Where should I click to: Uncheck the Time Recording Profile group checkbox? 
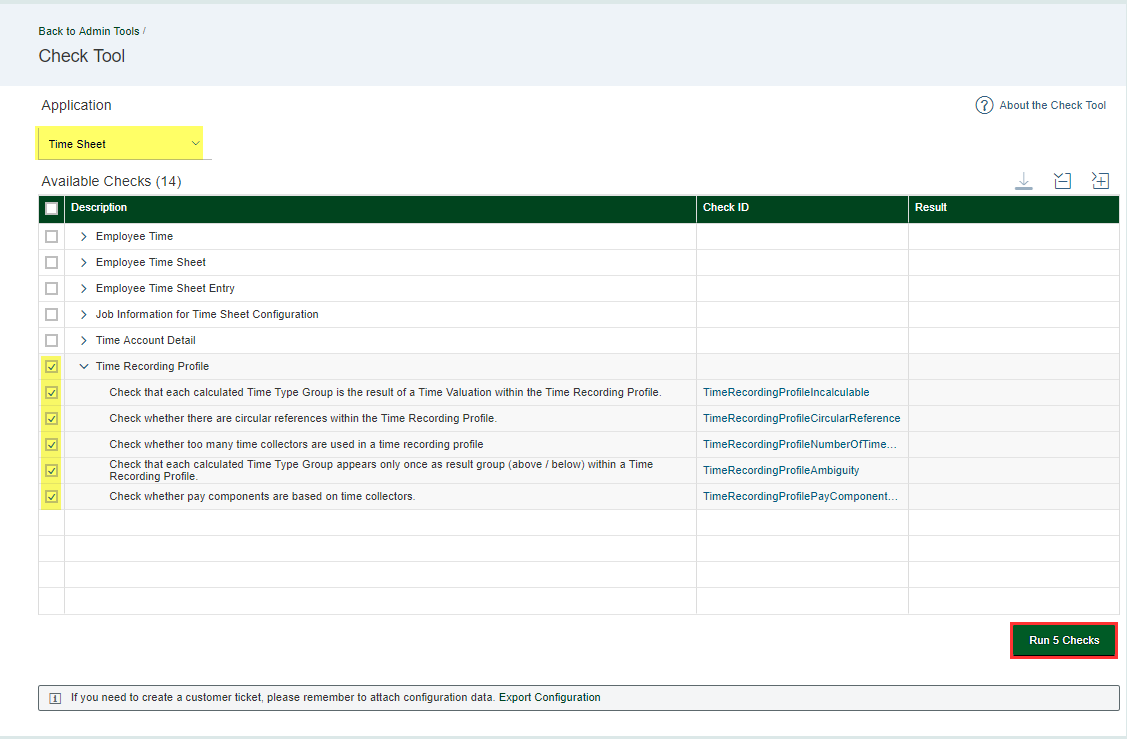[52, 367]
